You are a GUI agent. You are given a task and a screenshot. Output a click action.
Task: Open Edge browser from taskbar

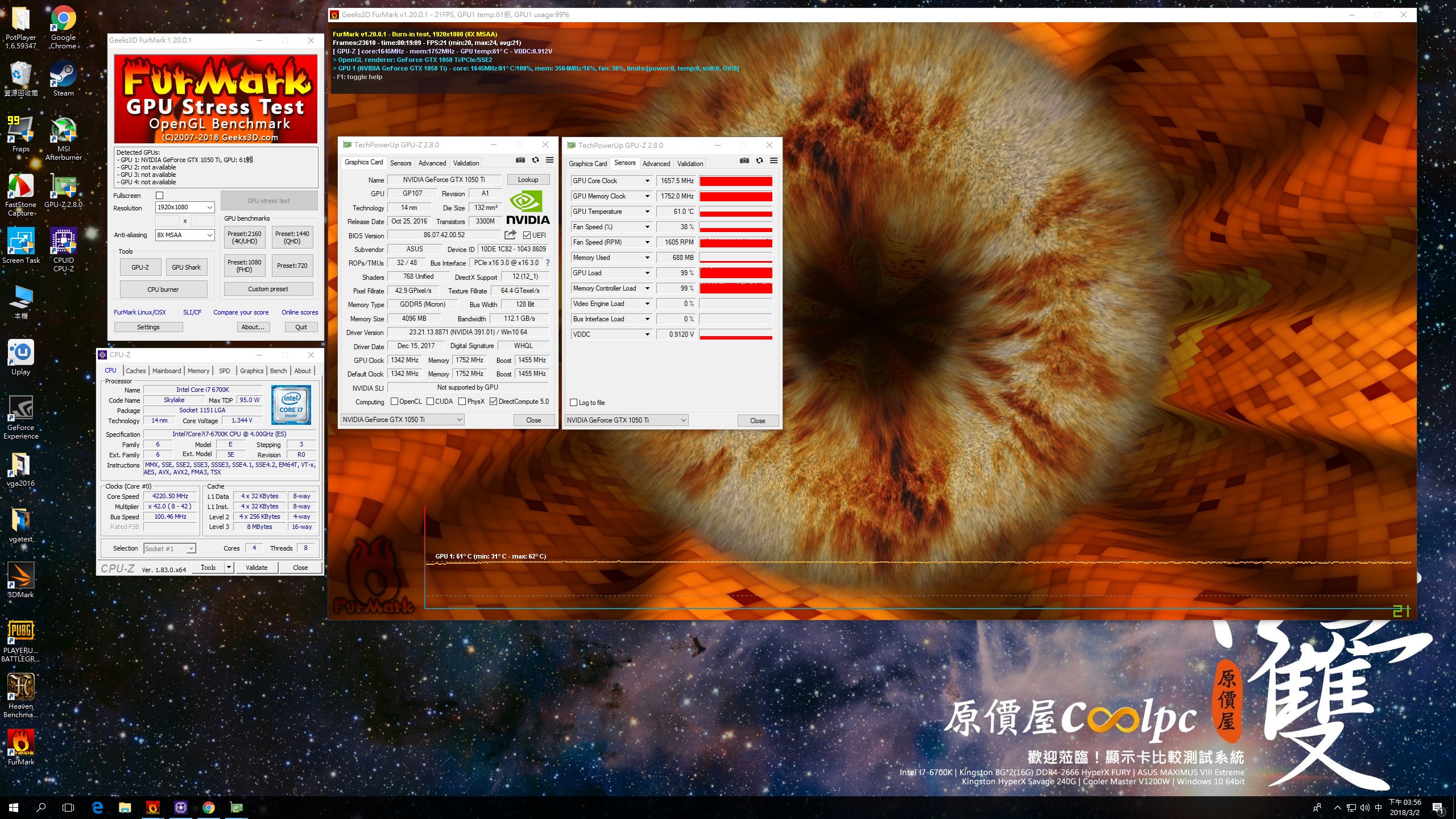click(x=97, y=807)
